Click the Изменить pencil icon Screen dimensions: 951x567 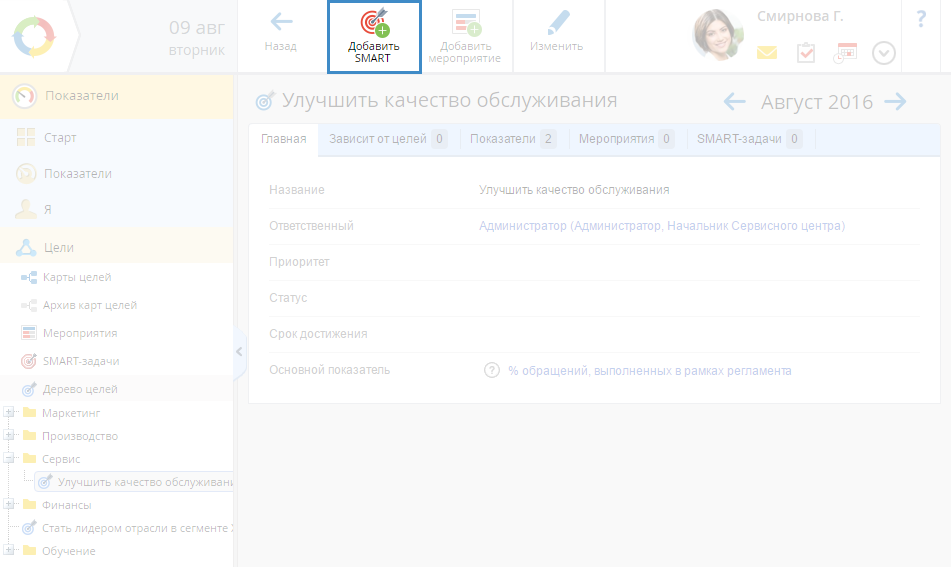[557, 23]
